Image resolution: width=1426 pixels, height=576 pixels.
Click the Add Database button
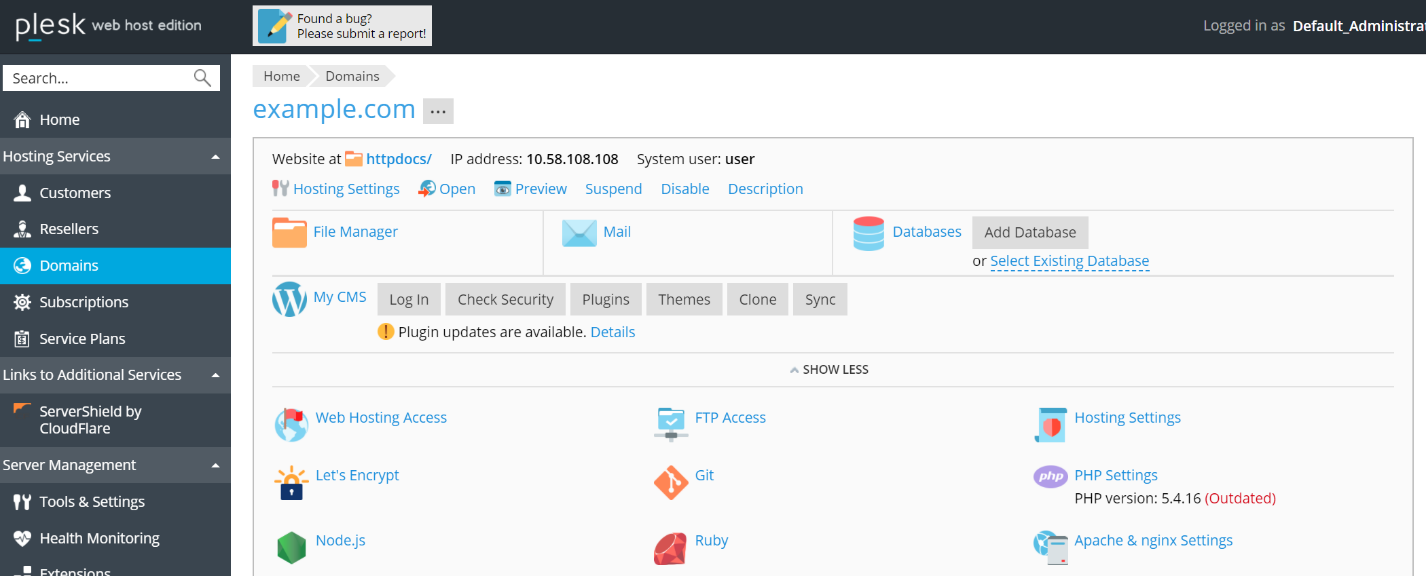(x=1029, y=232)
